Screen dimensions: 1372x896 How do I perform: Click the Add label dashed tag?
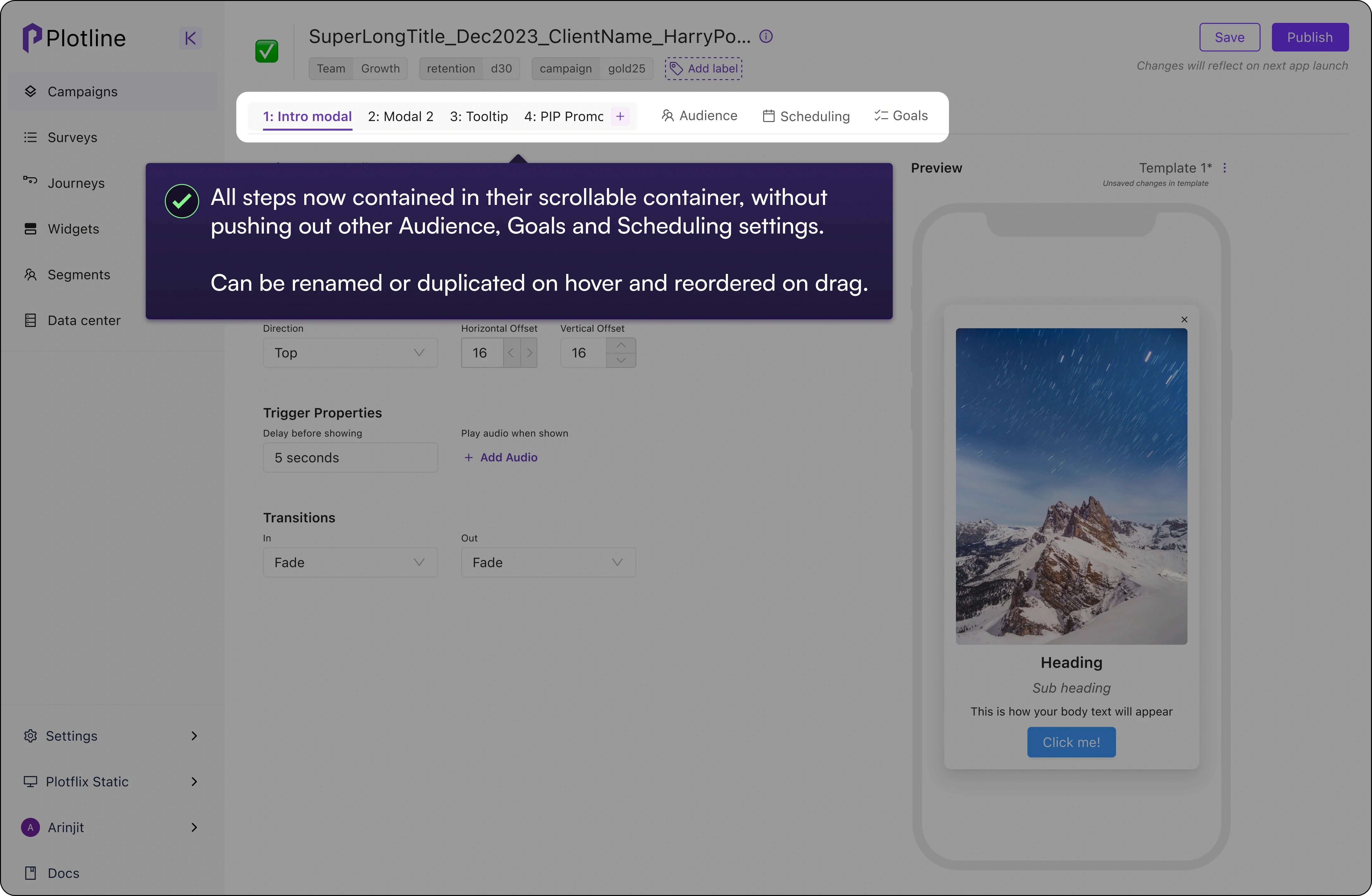[x=703, y=69]
